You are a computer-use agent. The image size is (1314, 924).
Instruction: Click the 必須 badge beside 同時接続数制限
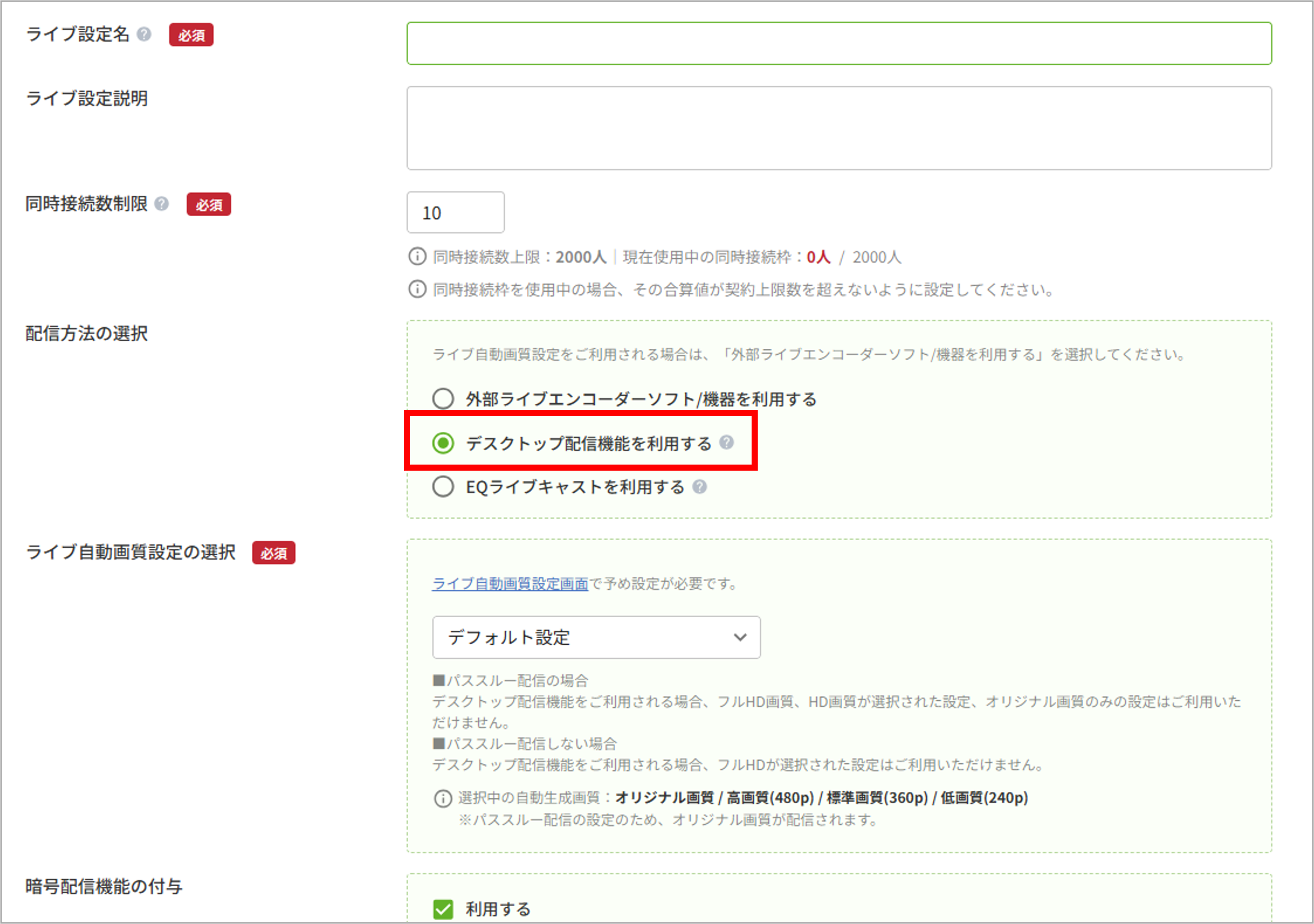209,204
